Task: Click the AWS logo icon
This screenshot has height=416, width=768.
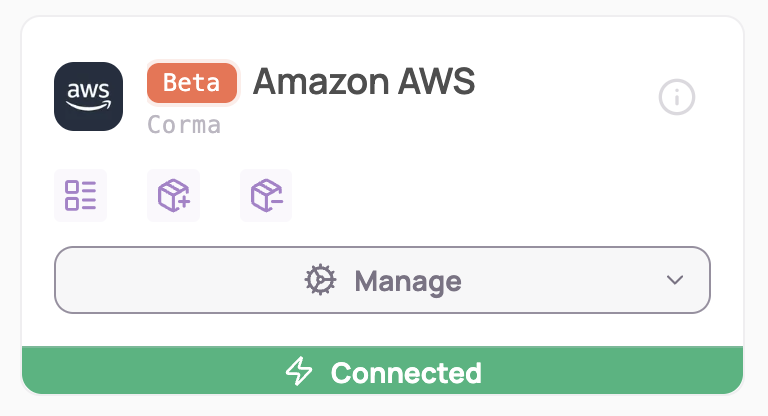Action: click(x=88, y=96)
